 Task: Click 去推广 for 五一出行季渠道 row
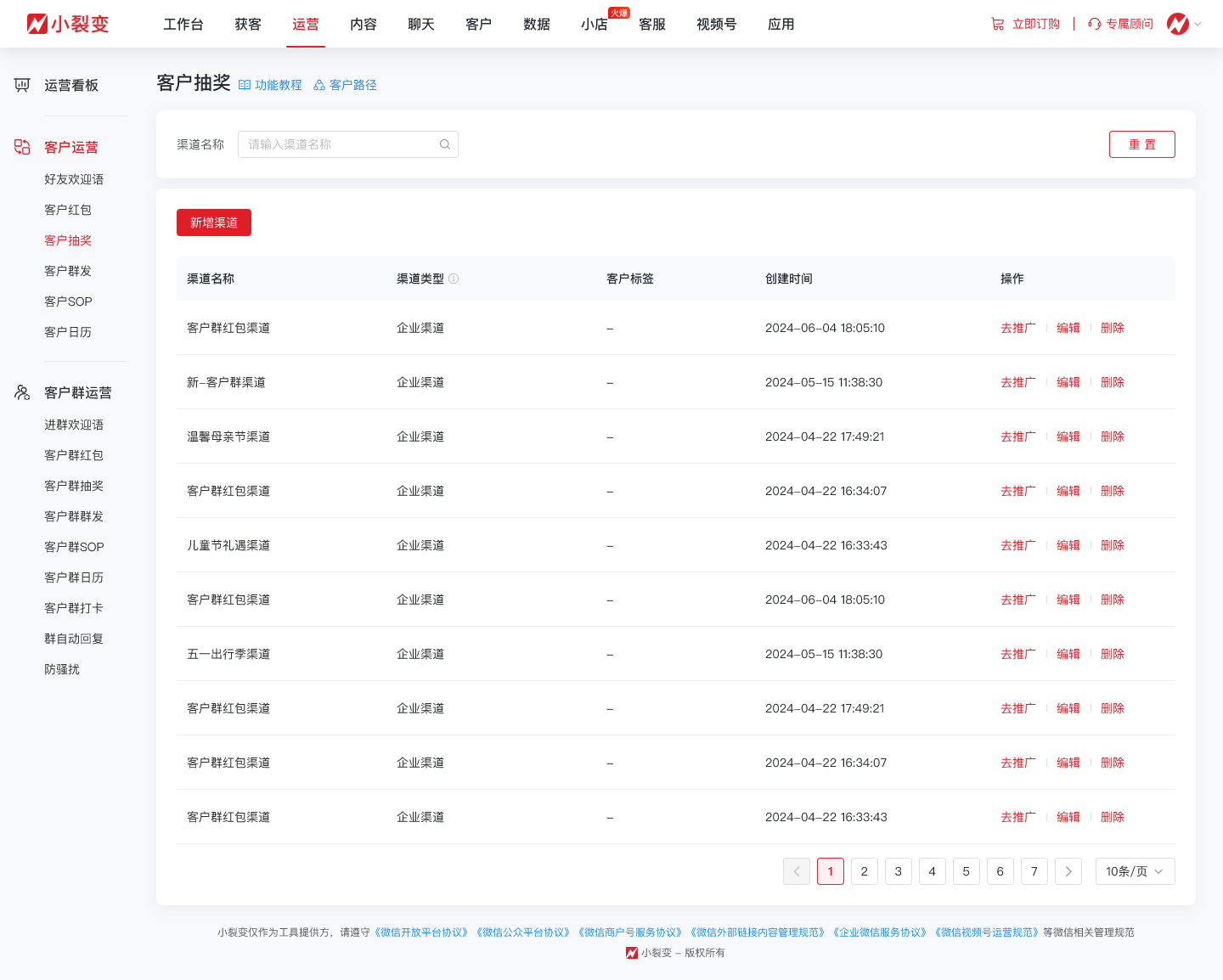click(x=1018, y=654)
